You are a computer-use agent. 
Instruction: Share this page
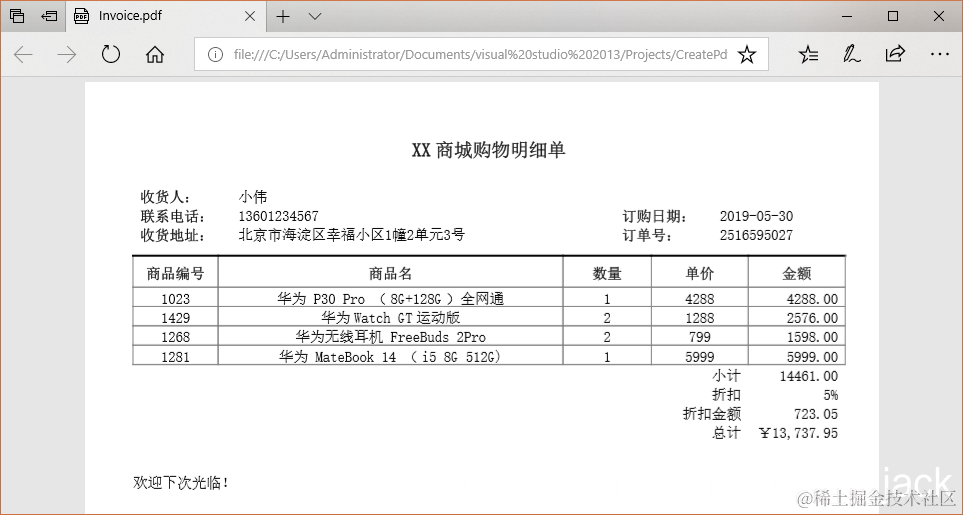tap(895, 54)
